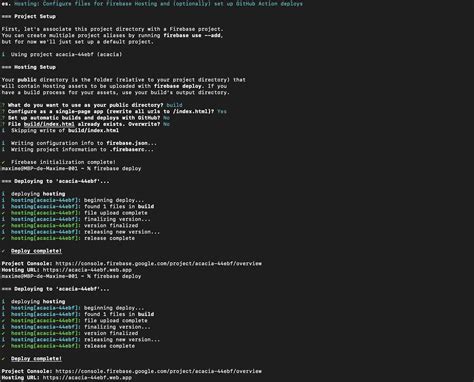This screenshot has width=474, height=382.
Task: Click the '=== Hosting Setup' heading
Action: 29,67
